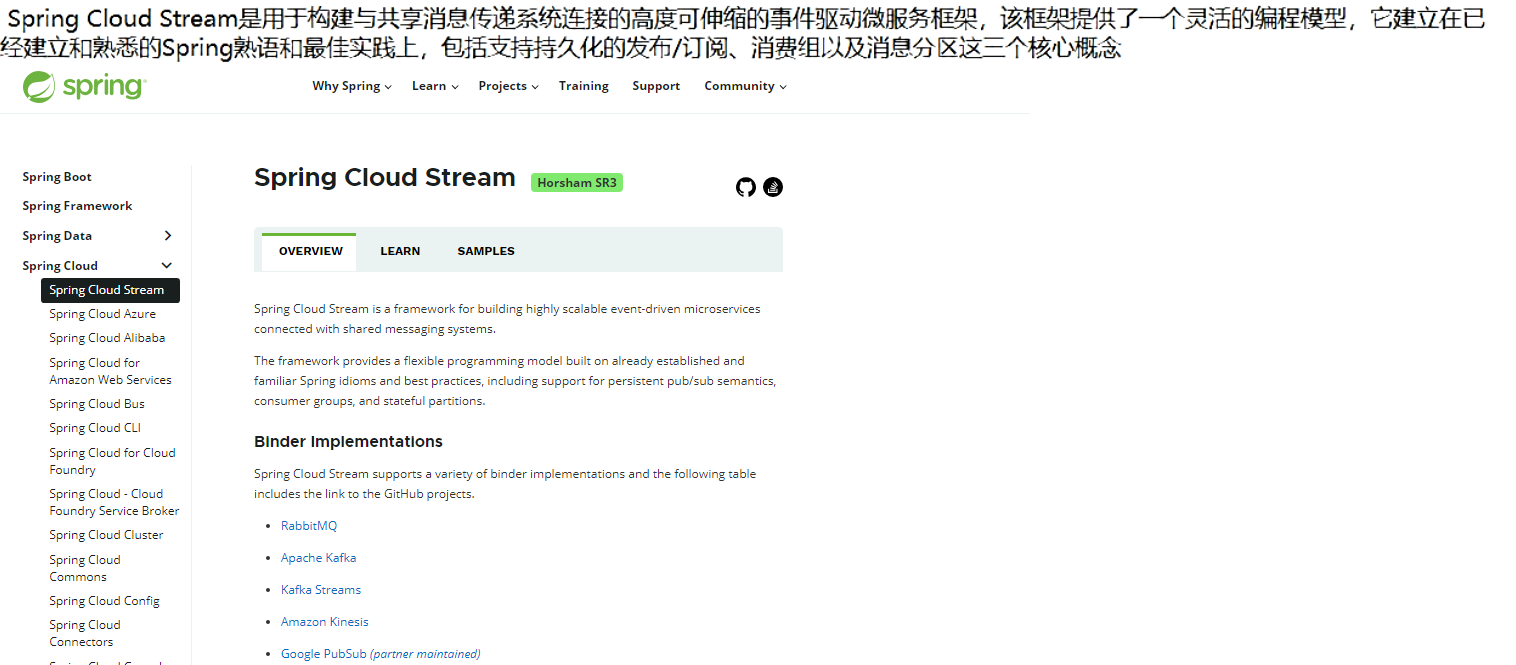Click the Binder Implementations heading
The width and height of the screenshot is (1516, 665).
(x=348, y=442)
